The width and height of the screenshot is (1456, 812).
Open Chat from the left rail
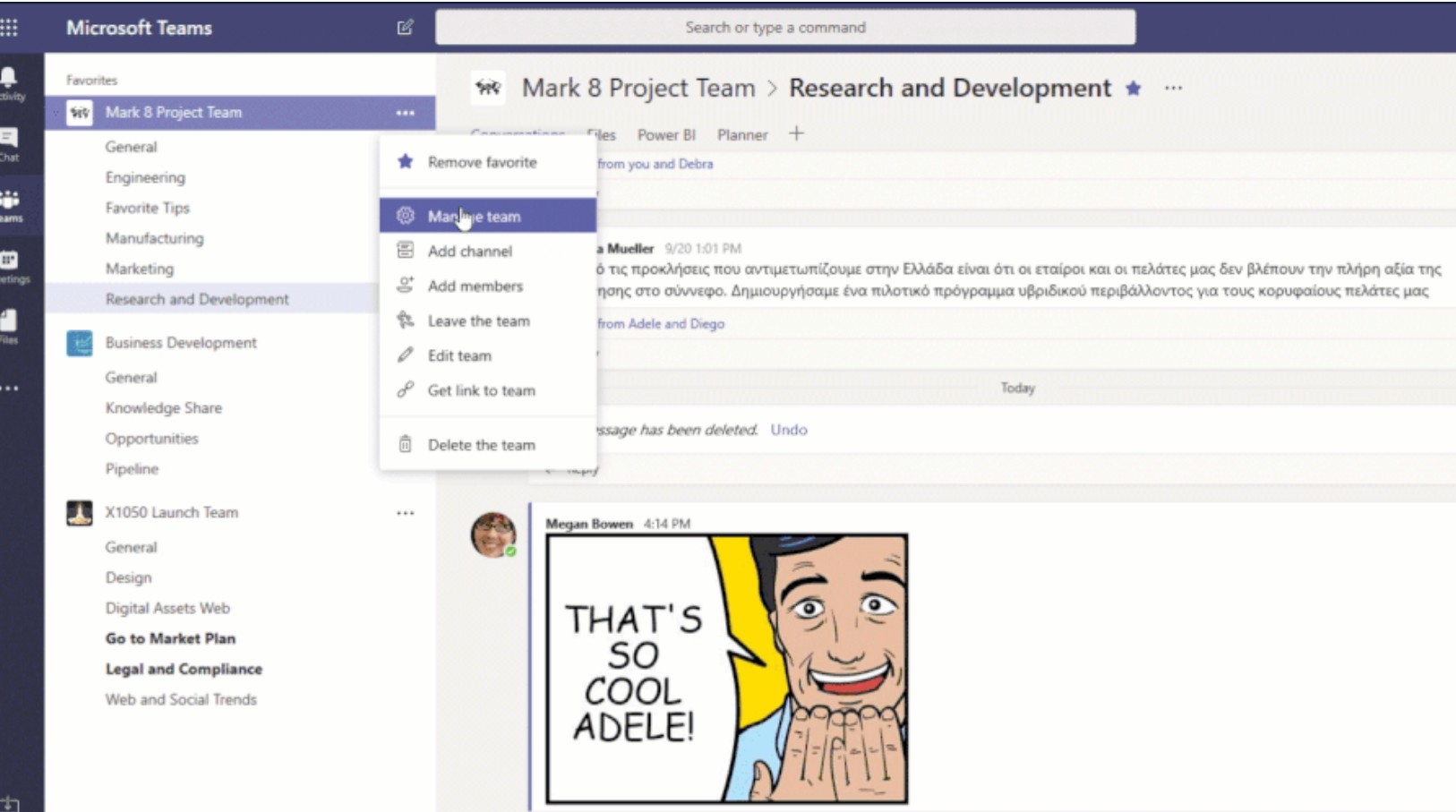pos(10,143)
